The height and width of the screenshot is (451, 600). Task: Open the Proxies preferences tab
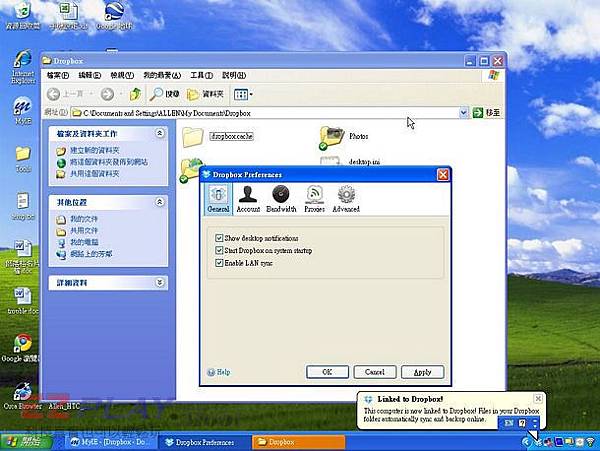315,199
